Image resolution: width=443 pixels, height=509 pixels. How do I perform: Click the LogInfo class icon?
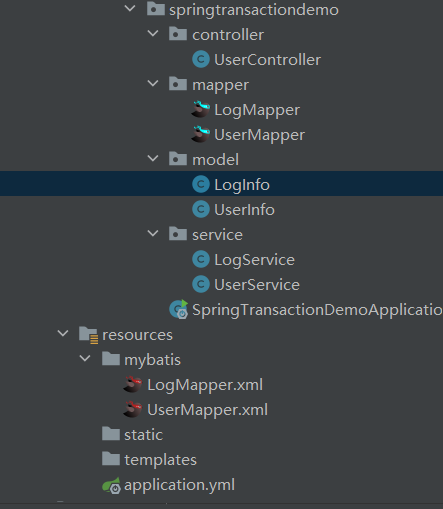click(201, 184)
